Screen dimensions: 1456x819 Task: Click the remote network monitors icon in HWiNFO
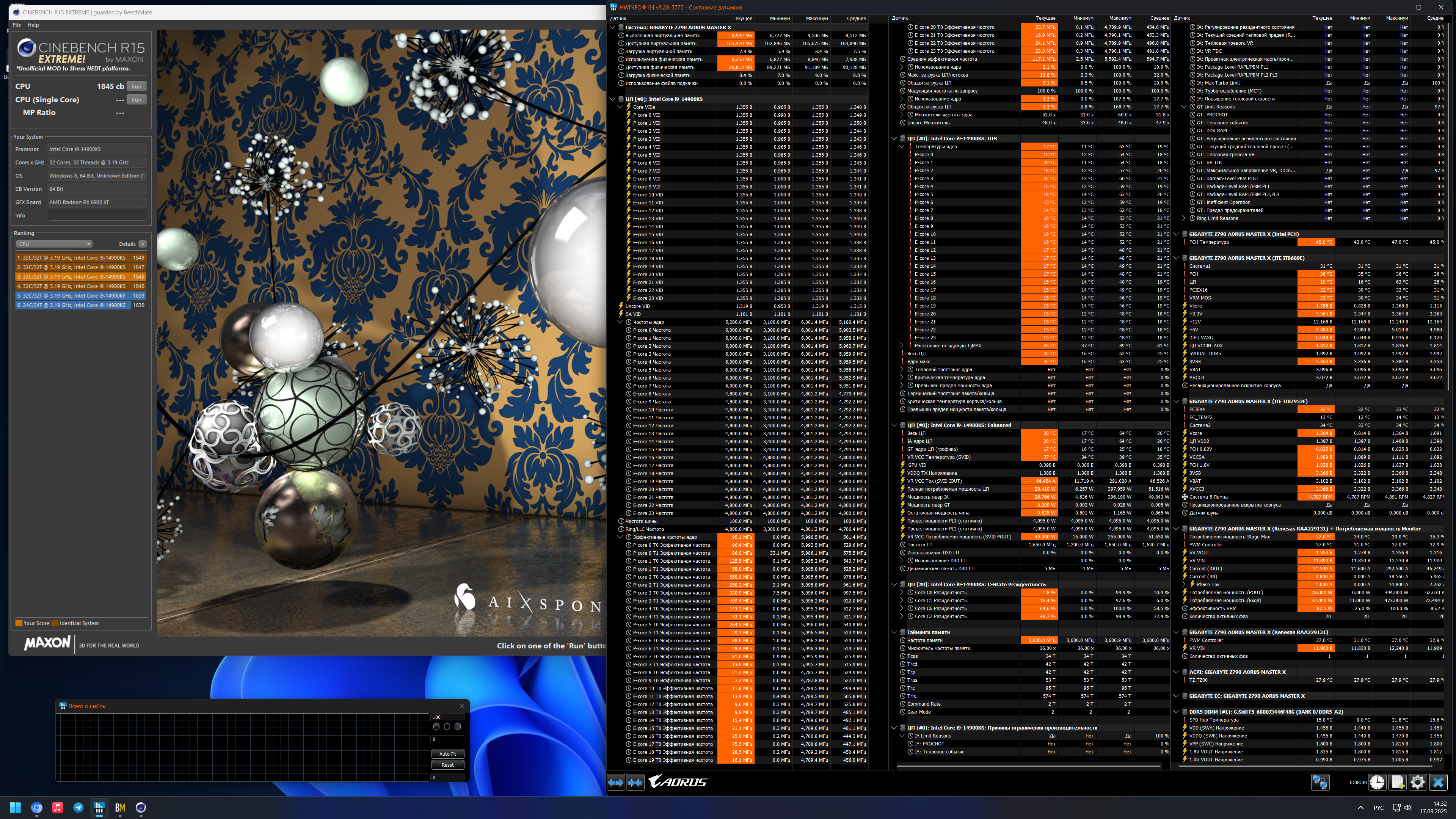coord(1320,782)
